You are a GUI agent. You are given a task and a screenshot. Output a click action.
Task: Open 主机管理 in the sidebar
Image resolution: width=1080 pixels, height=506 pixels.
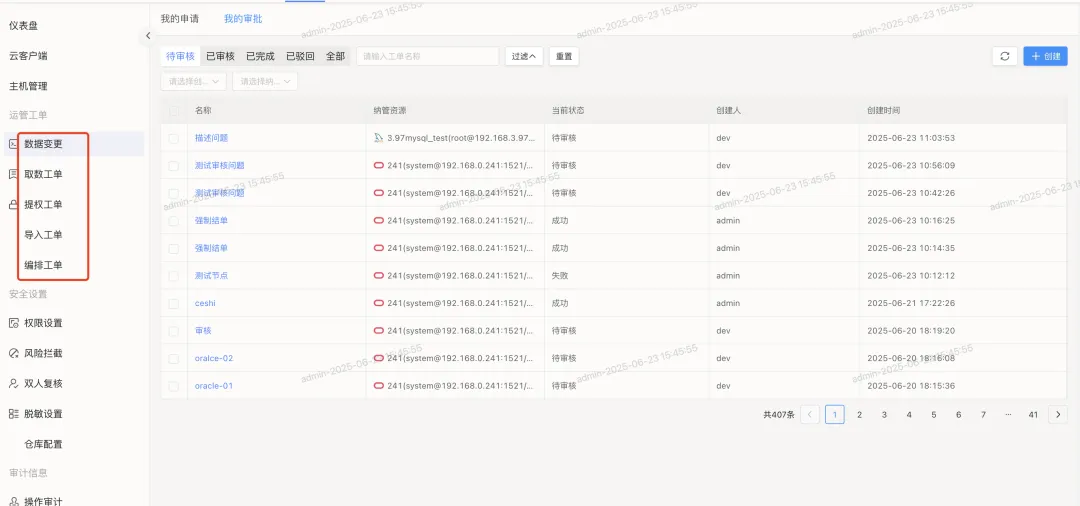pos(28,86)
